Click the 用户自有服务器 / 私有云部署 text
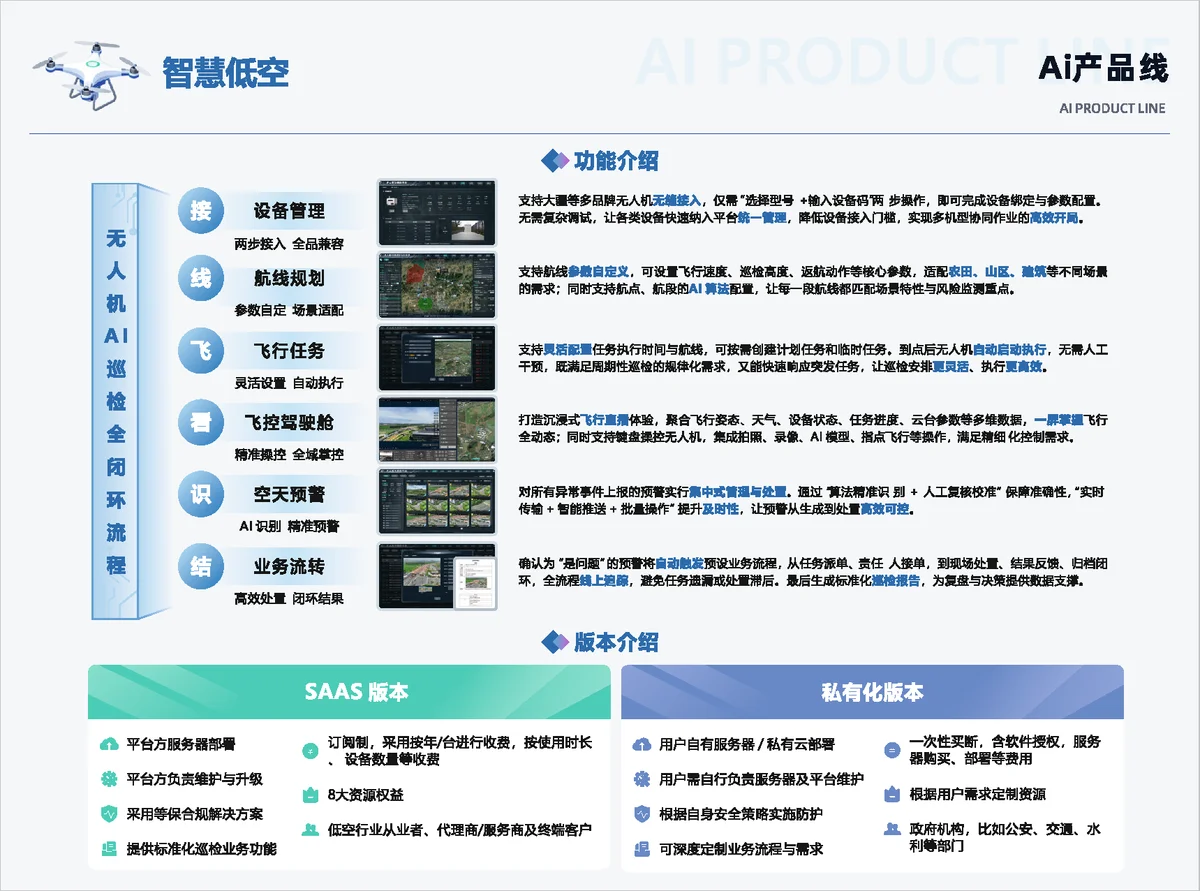Viewport: 1200px width, 891px height. coord(747,745)
